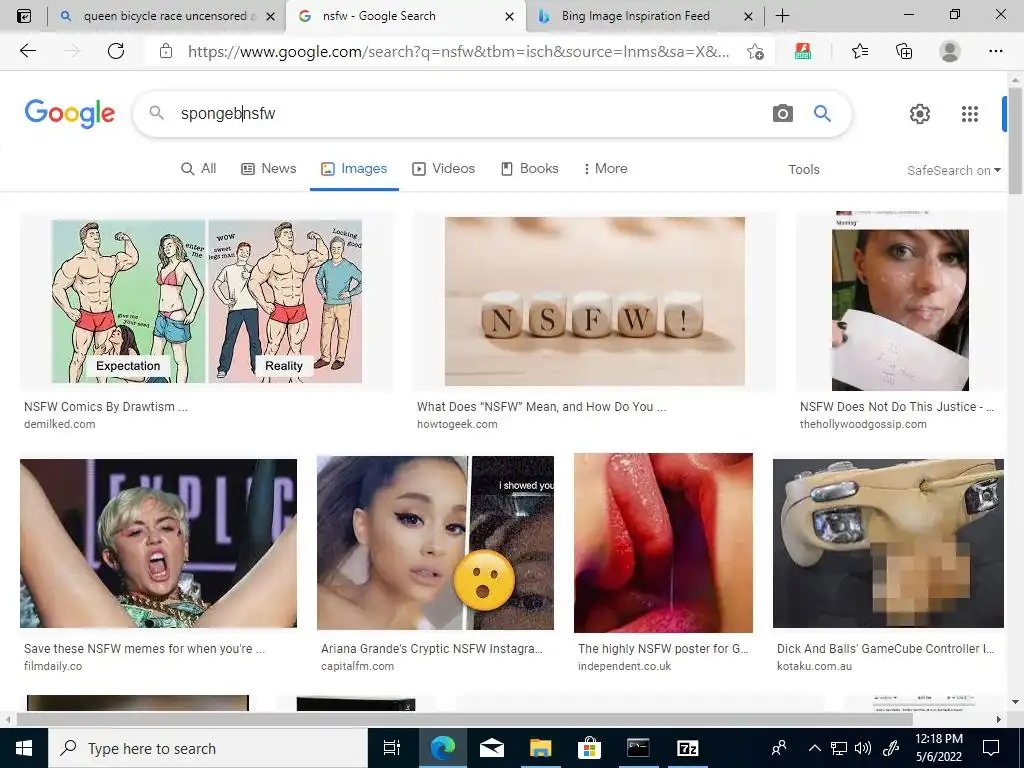Screen dimensions: 1024x768
Task: Click the horizontal page scrollbar
Action: pyautogui.click(x=464, y=720)
